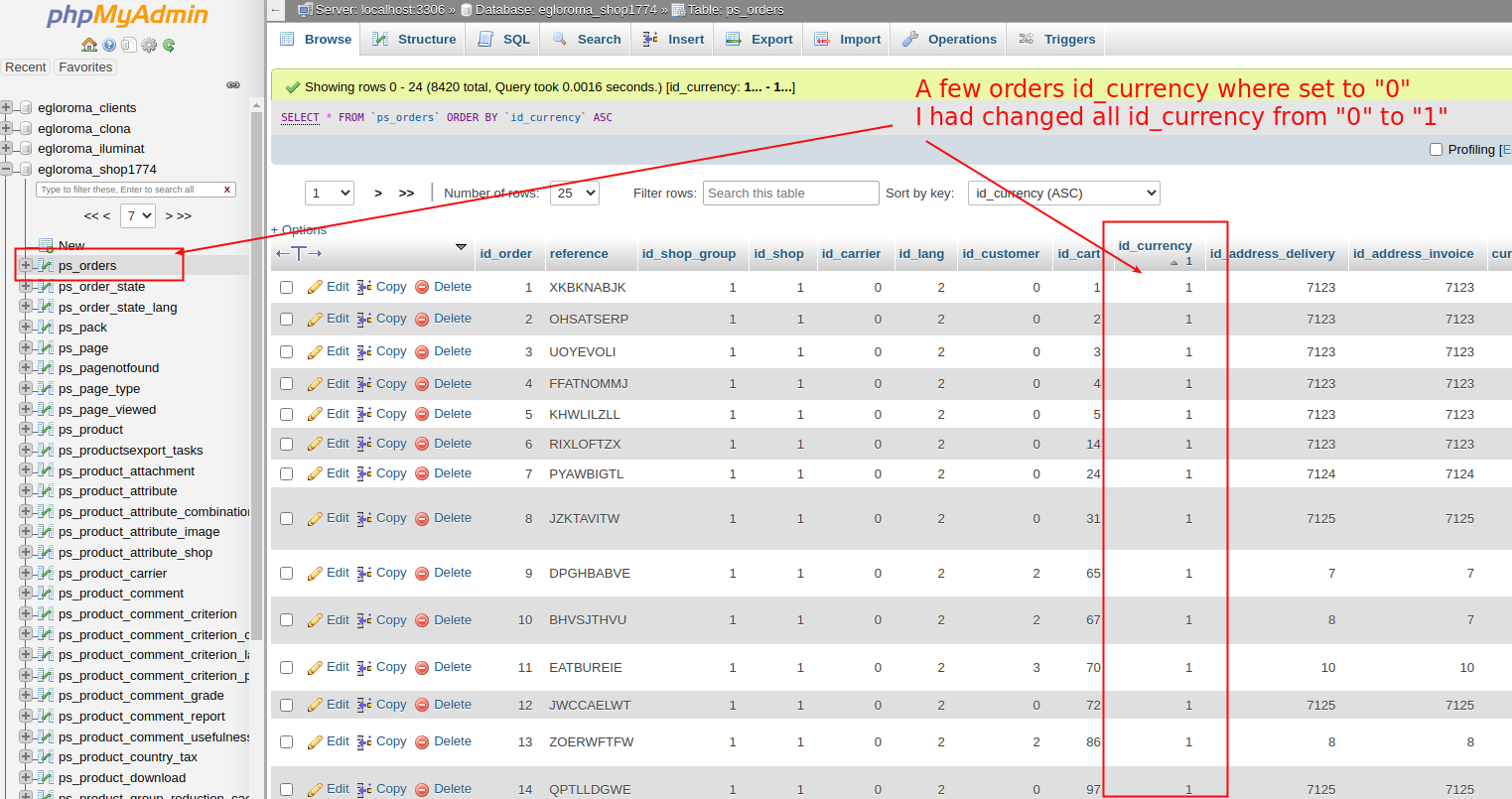Enable the Profiling checkbox
Image resolution: width=1512 pixels, height=799 pixels.
(1436, 150)
